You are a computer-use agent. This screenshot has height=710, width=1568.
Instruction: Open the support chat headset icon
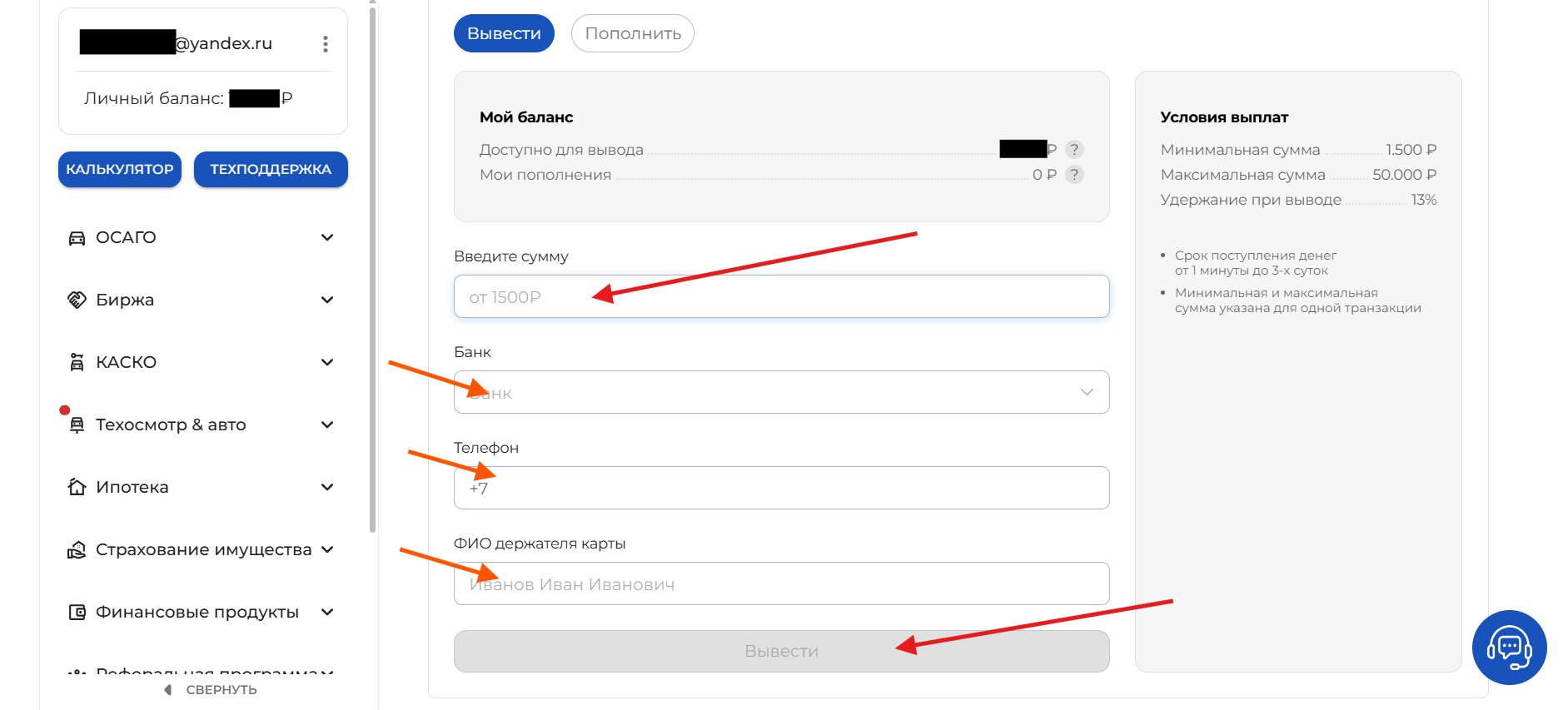[x=1509, y=648]
